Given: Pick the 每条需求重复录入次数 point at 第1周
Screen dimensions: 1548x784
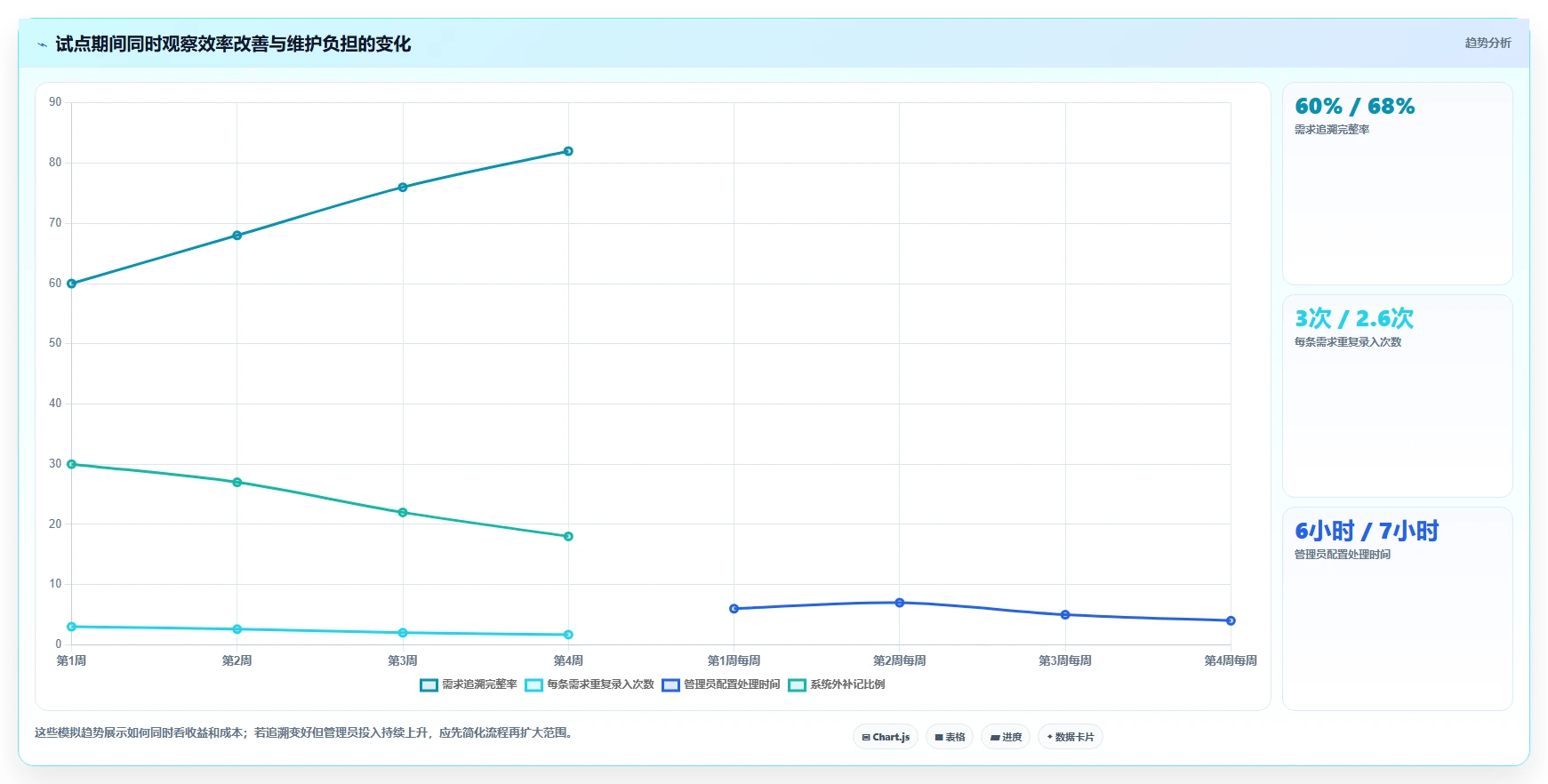Looking at the screenshot, I should tap(72, 627).
